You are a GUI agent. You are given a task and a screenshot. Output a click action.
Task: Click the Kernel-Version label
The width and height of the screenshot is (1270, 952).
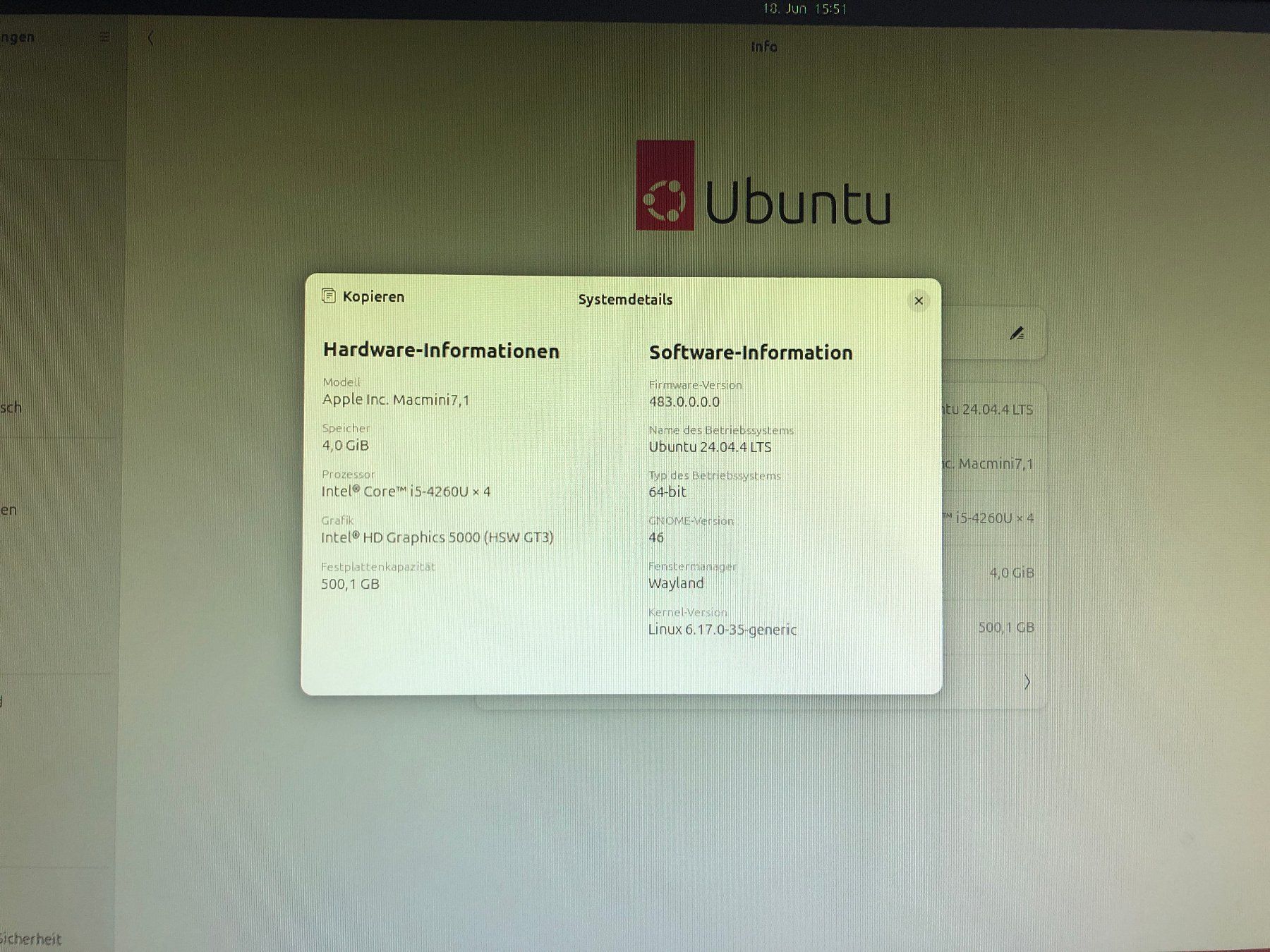tap(687, 612)
